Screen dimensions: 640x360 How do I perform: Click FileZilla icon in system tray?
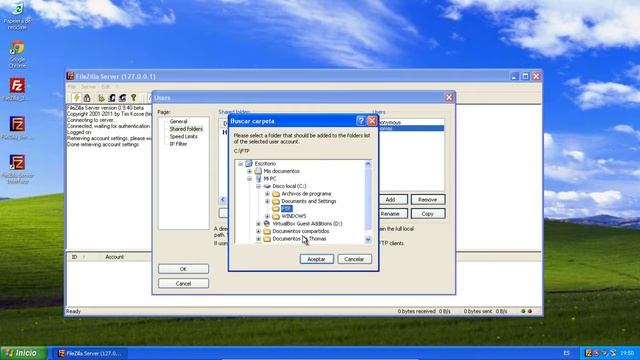point(588,353)
